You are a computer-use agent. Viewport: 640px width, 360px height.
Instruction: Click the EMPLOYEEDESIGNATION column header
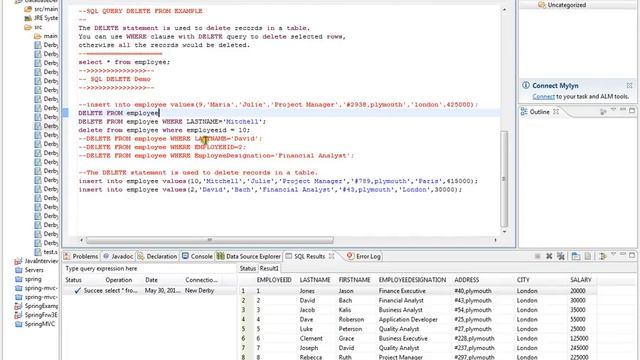coord(412,280)
